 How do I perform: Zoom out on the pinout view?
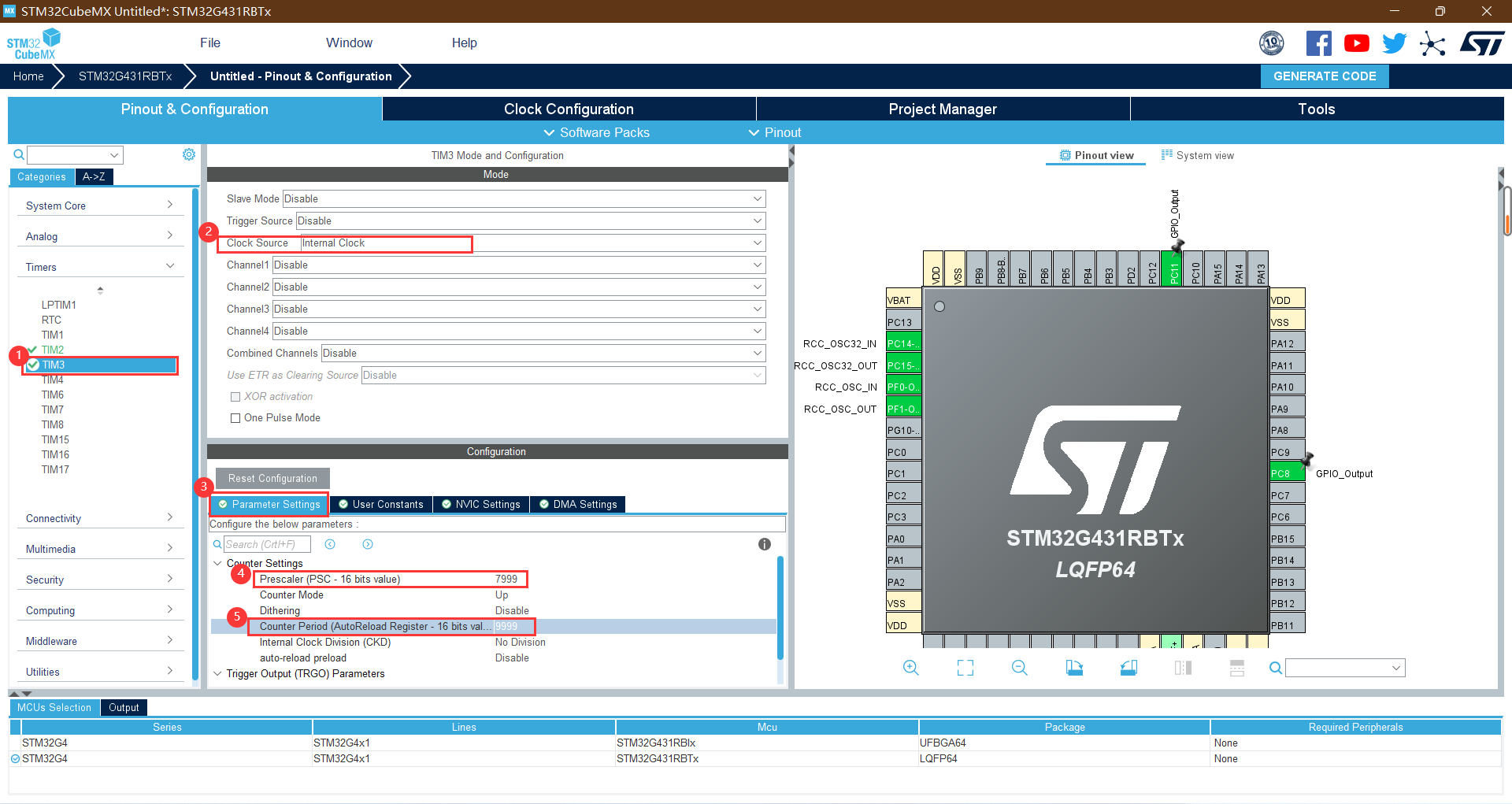point(1018,668)
